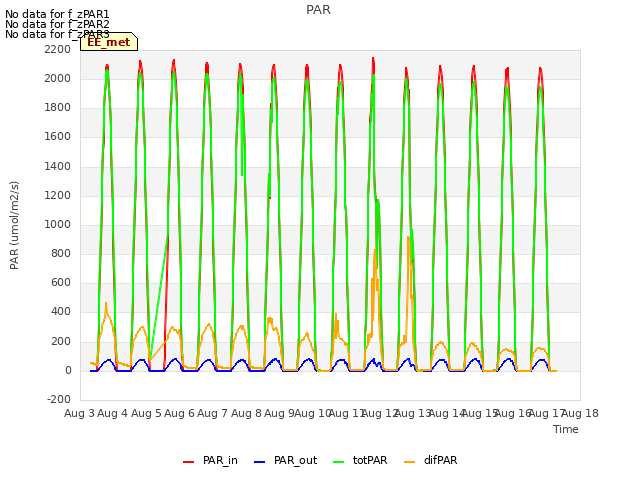Click the EE_met annotation box
The width and height of the screenshot is (640, 480).
pos(109,42)
